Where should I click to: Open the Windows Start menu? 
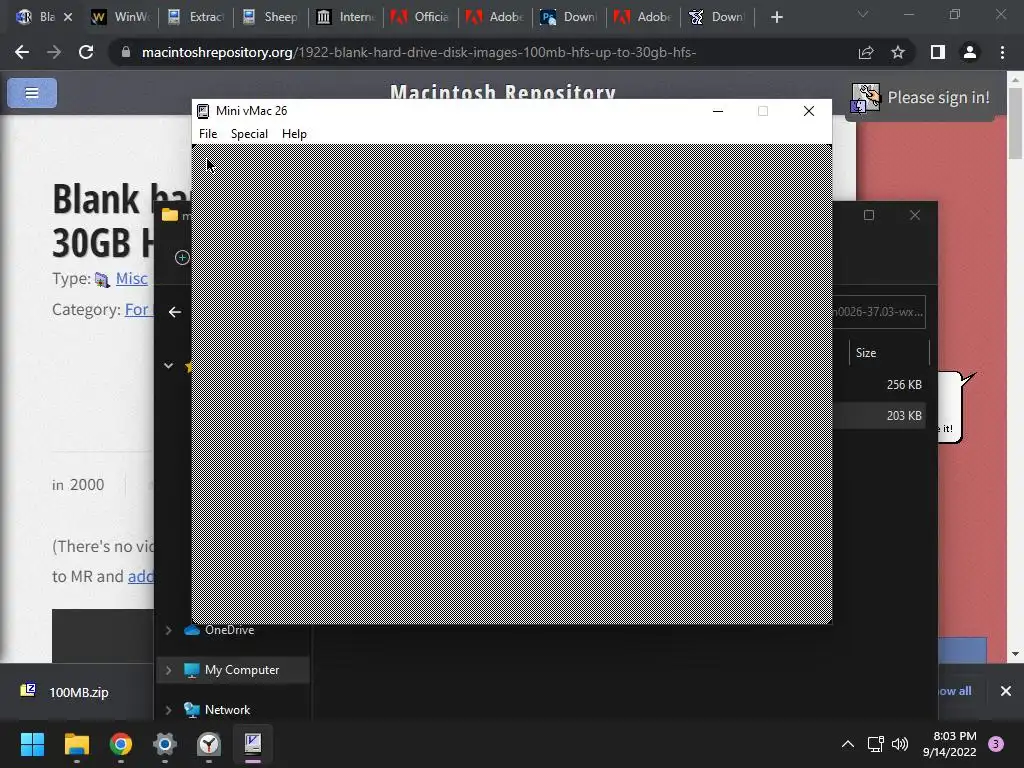click(x=32, y=744)
